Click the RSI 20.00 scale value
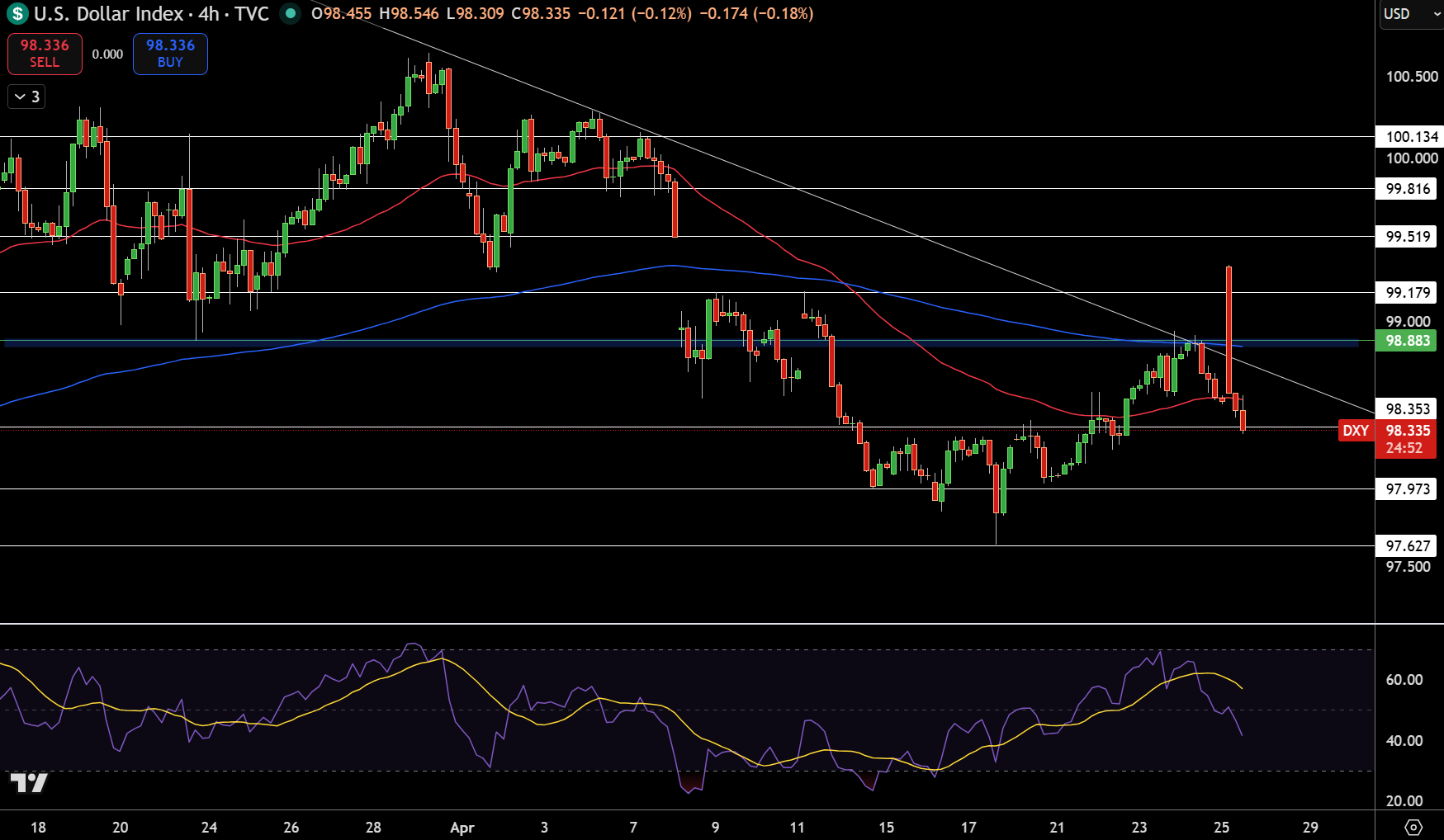 tap(1404, 801)
